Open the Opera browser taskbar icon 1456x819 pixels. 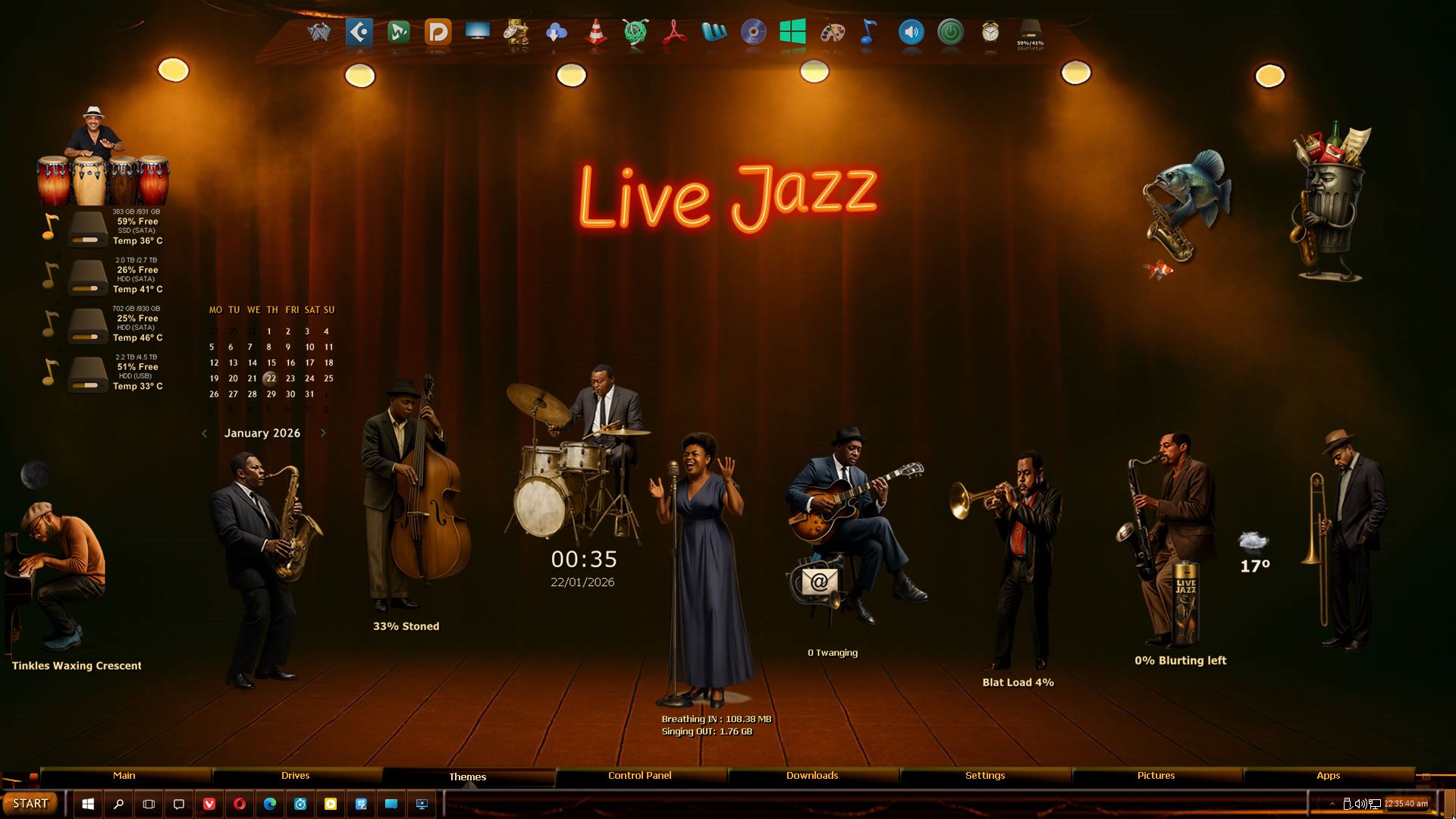tap(240, 804)
